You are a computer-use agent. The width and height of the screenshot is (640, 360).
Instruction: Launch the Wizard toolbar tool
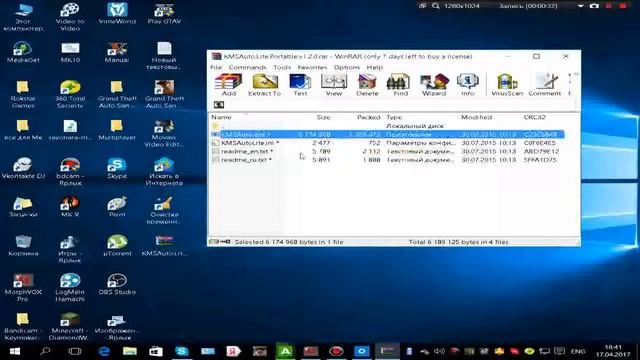pyautogui.click(x=434, y=85)
